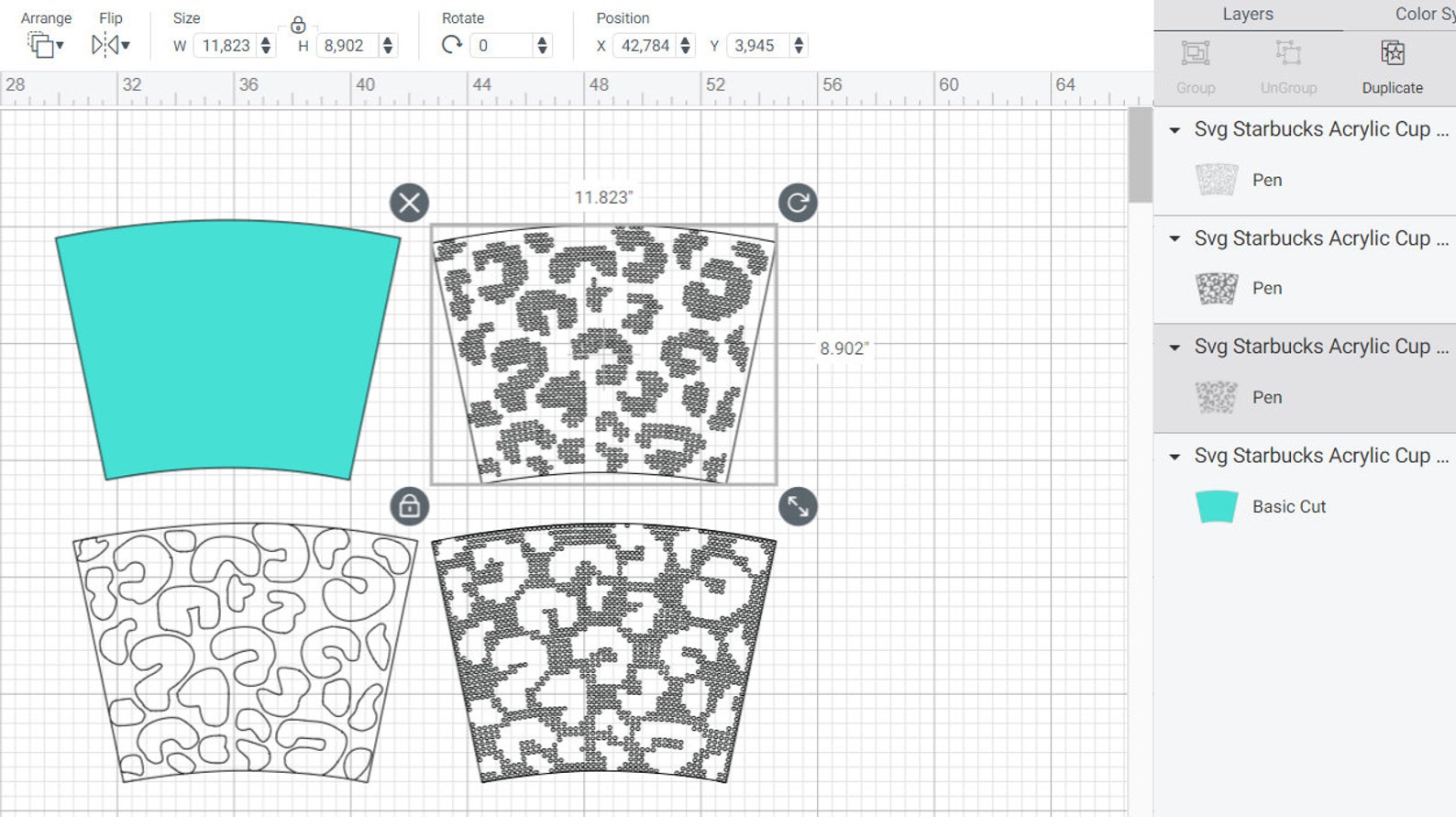Delete selection with the X handle
Viewport: 1456px width, 817px height.
[x=410, y=203]
